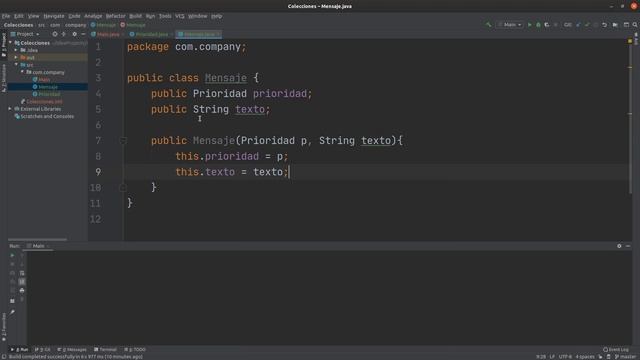The image size is (640, 360).
Task: Click the Run with Coverage icon
Action: [547, 25]
